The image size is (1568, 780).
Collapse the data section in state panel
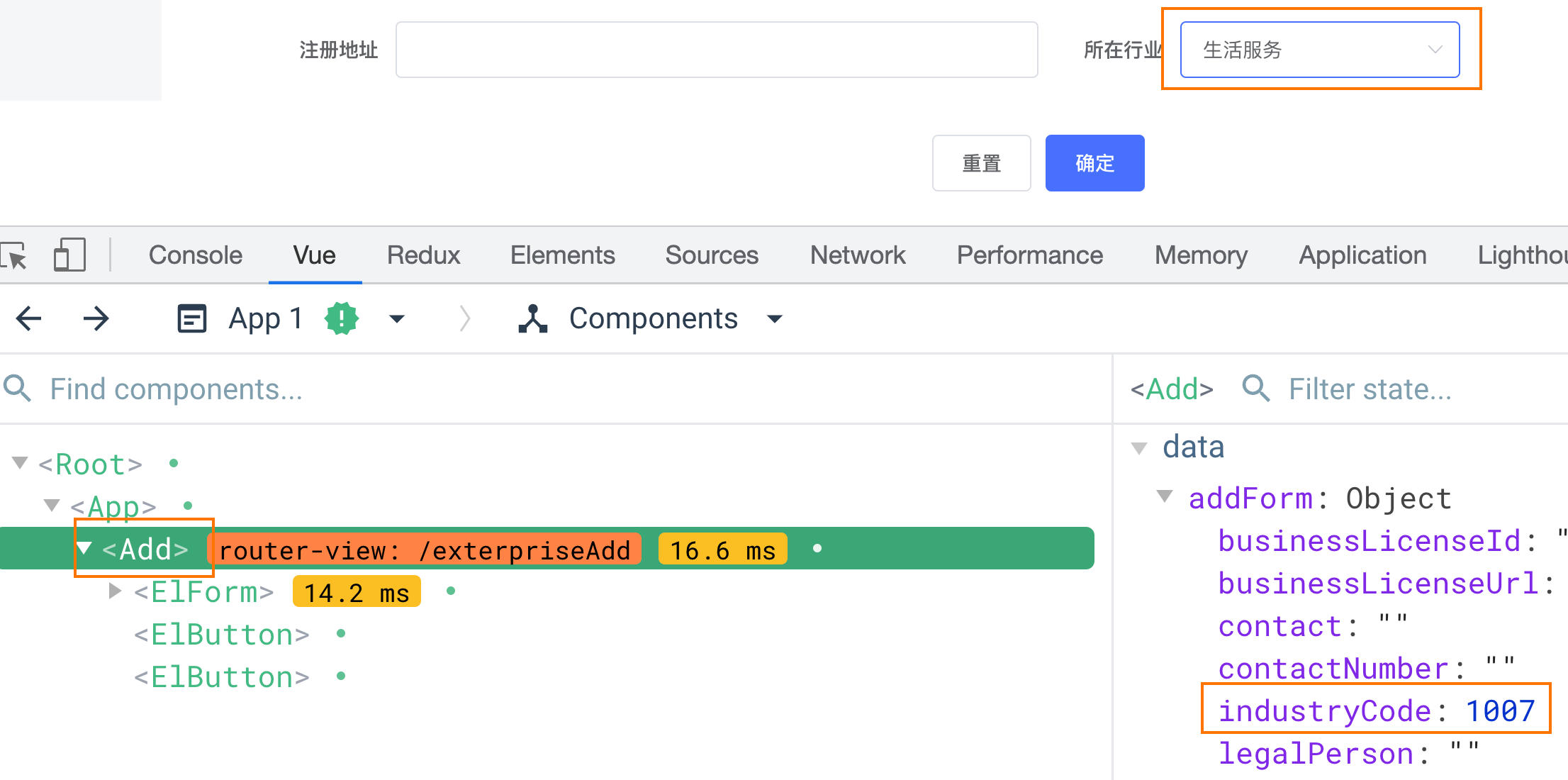1139,447
